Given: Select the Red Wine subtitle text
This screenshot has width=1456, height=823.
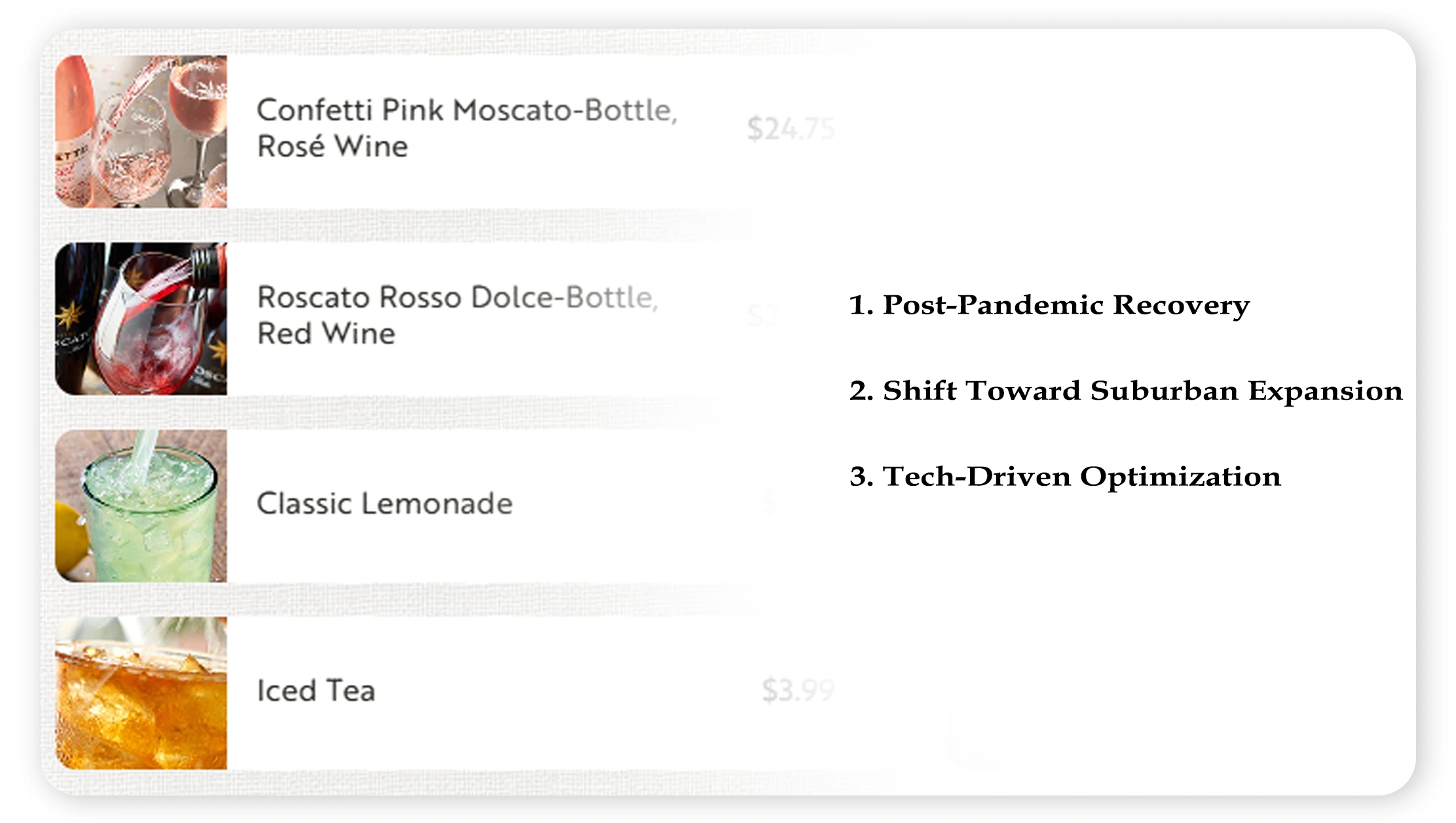Looking at the screenshot, I should click(326, 334).
